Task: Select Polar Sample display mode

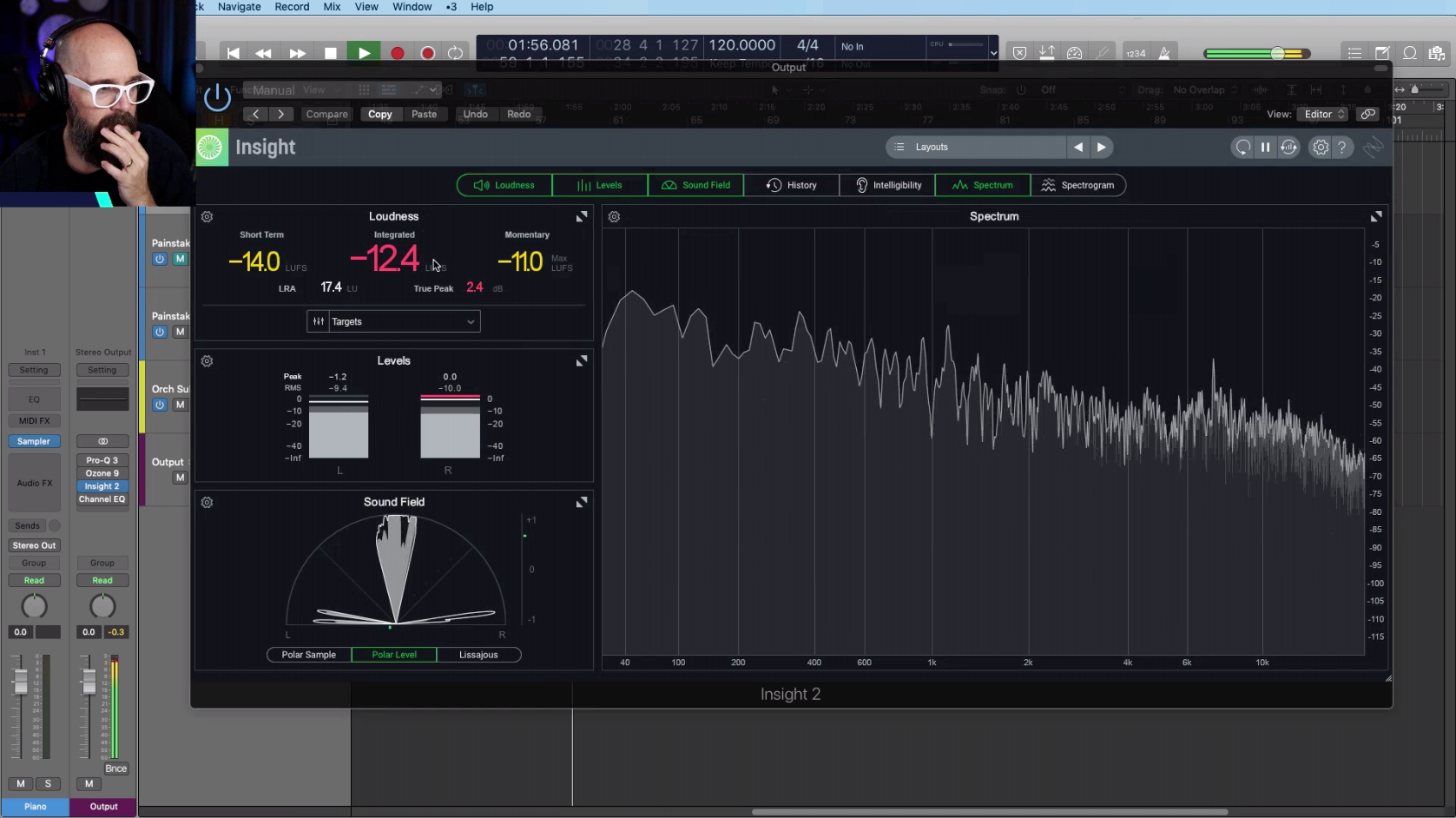Action: point(308,655)
